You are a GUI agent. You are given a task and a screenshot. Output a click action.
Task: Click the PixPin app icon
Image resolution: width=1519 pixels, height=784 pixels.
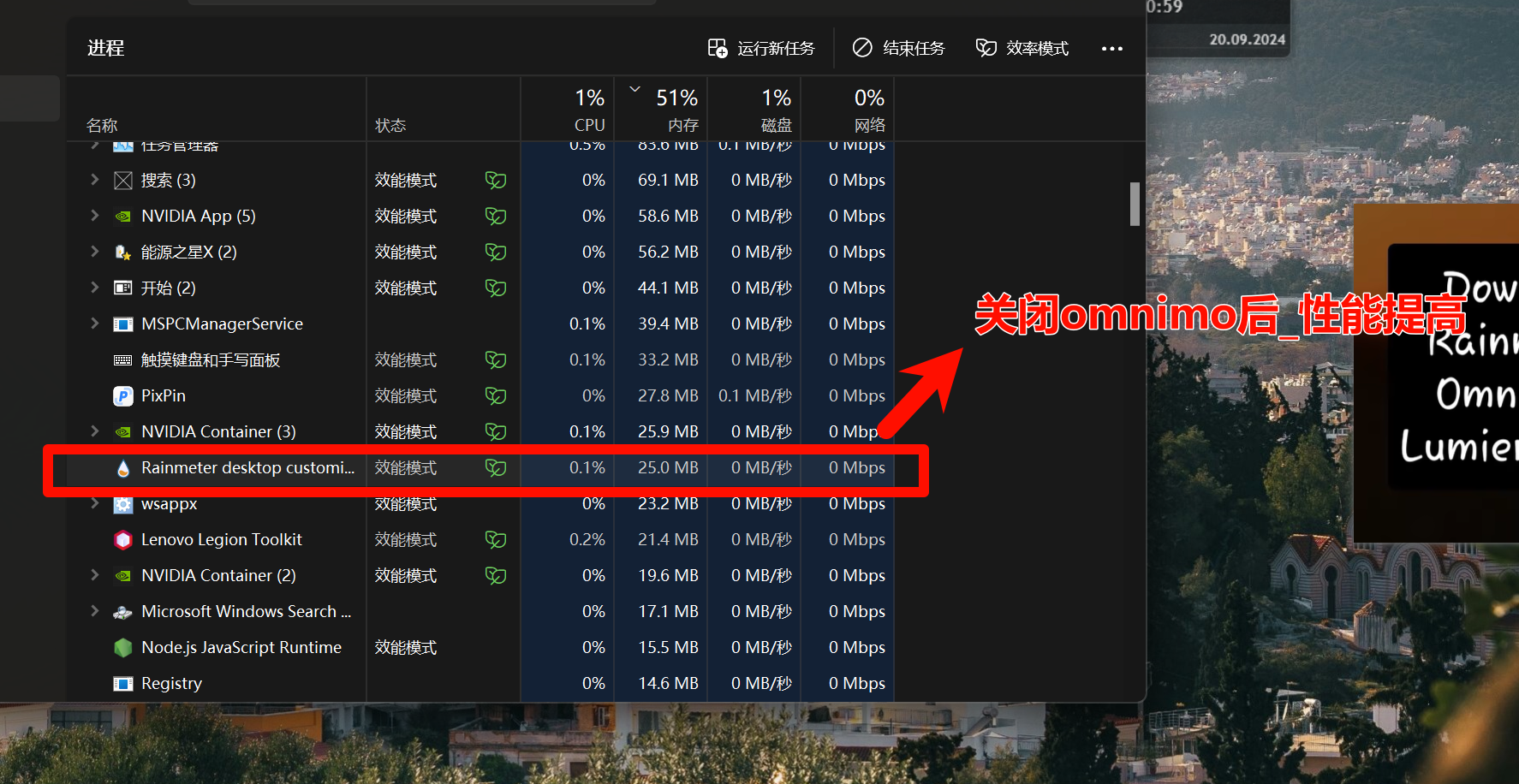[x=123, y=396]
